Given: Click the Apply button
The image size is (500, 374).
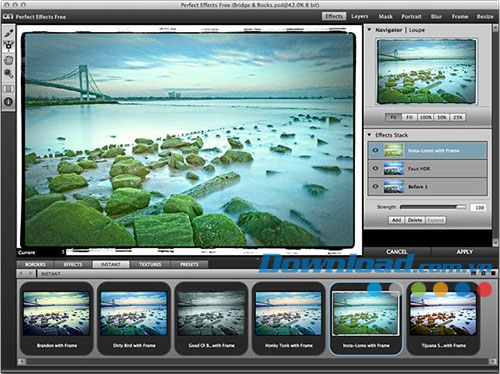Looking at the screenshot, I should (x=465, y=252).
